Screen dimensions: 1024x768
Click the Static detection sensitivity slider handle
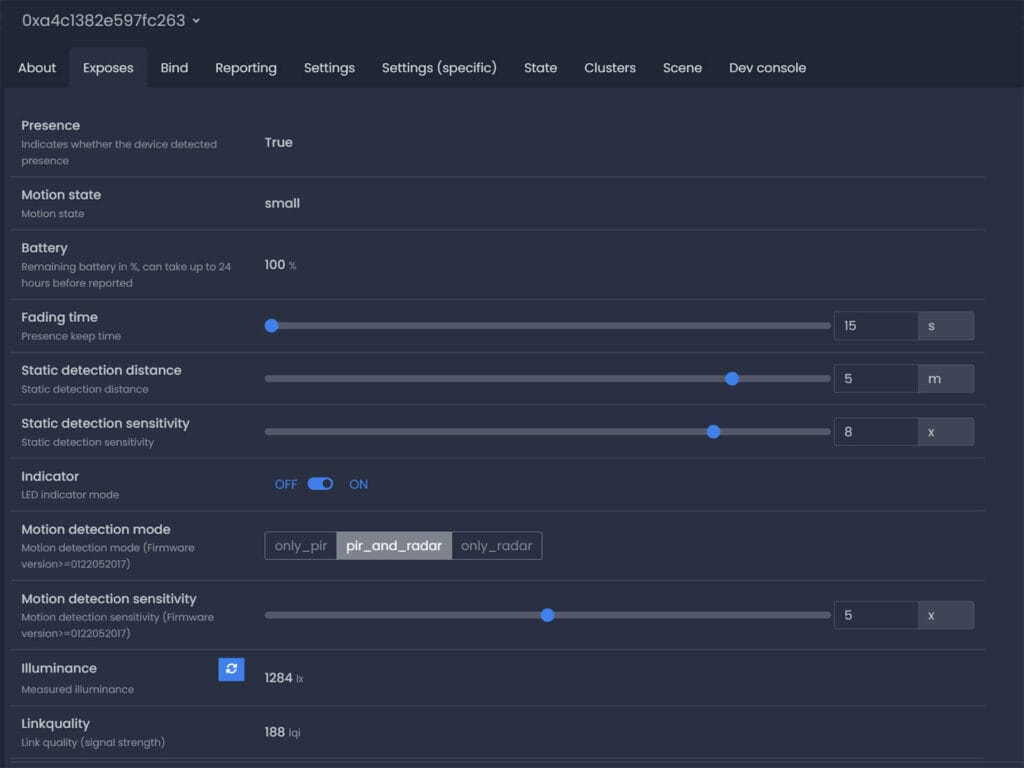(x=713, y=432)
